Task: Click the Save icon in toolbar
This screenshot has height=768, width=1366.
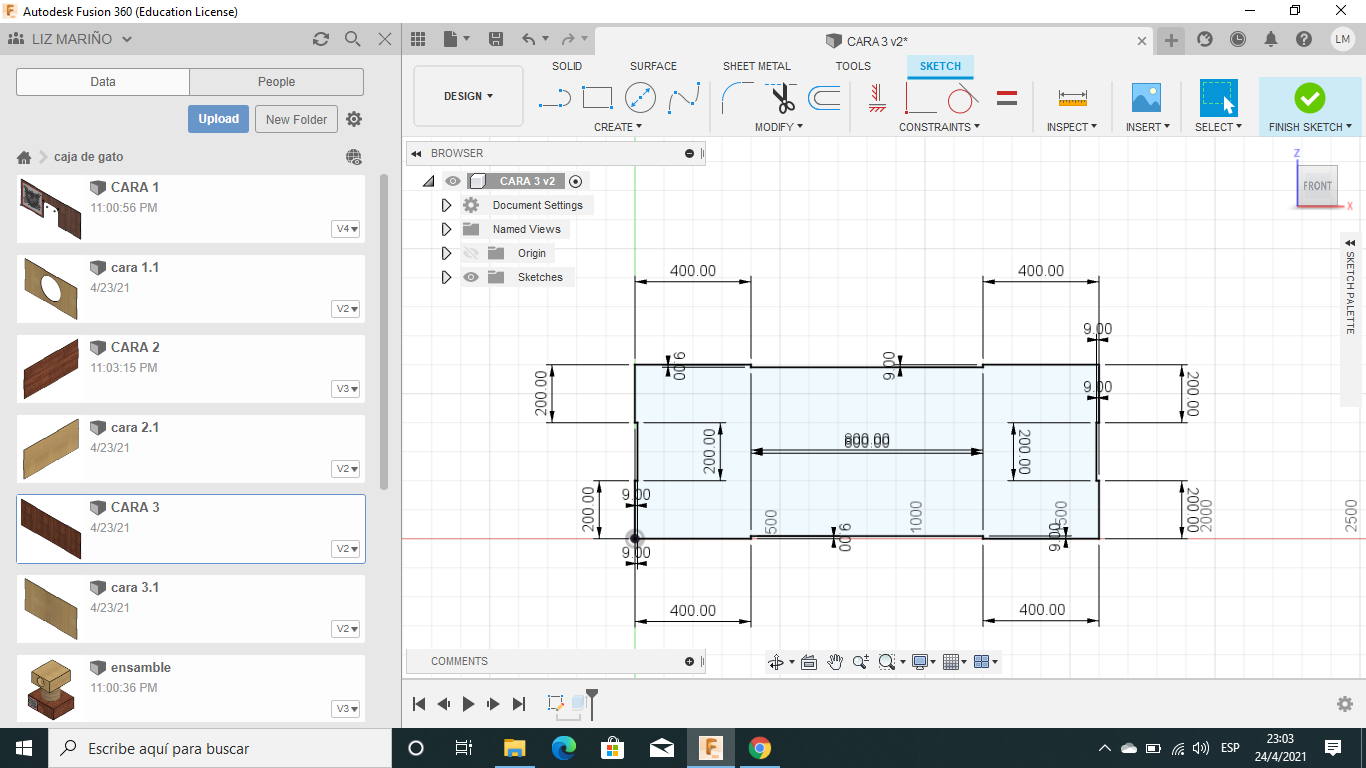Action: (495, 39)
